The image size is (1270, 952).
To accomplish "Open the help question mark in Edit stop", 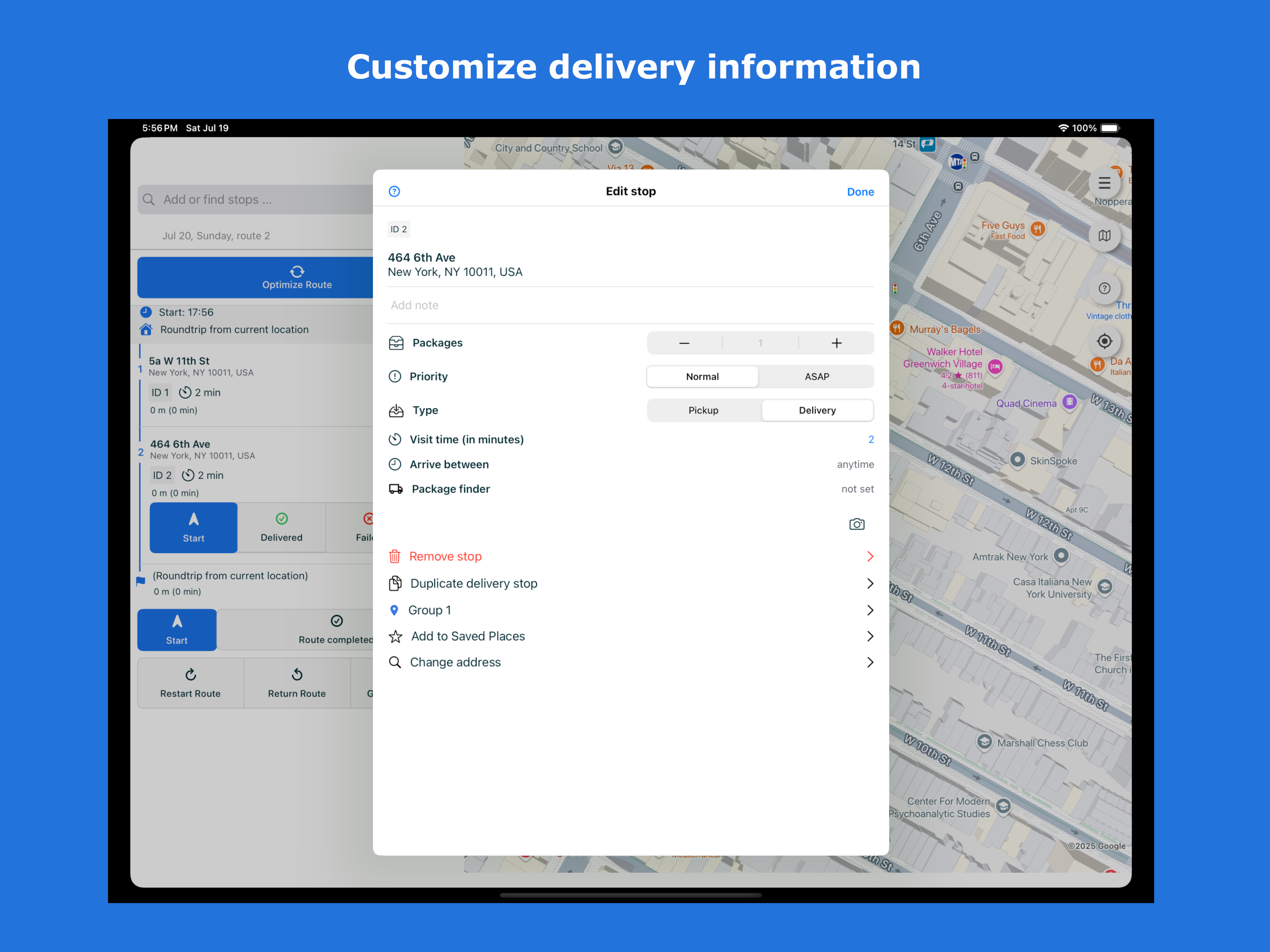I will coord(395,192).
